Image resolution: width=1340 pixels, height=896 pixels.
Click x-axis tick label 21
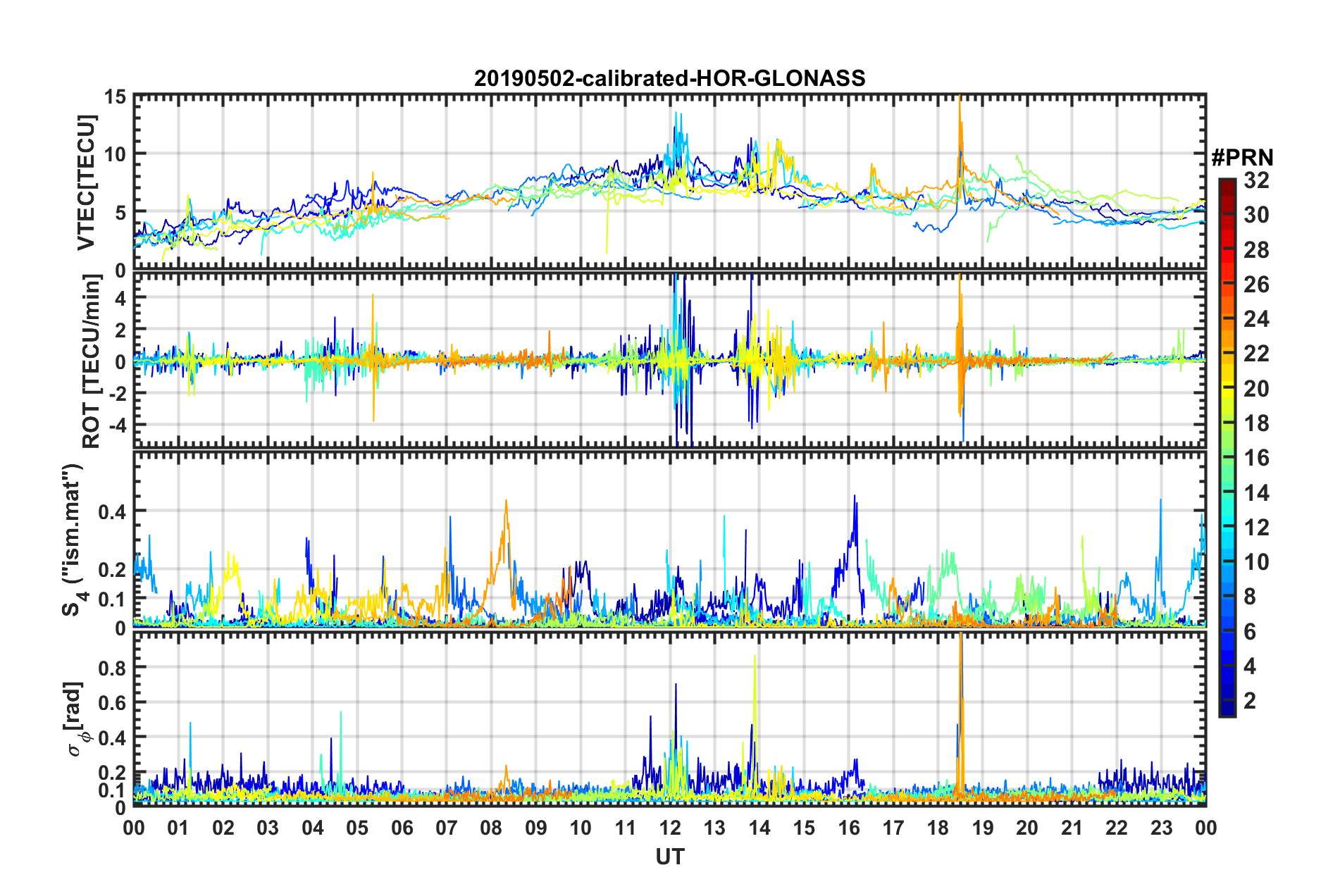(x=1072, y=827)
